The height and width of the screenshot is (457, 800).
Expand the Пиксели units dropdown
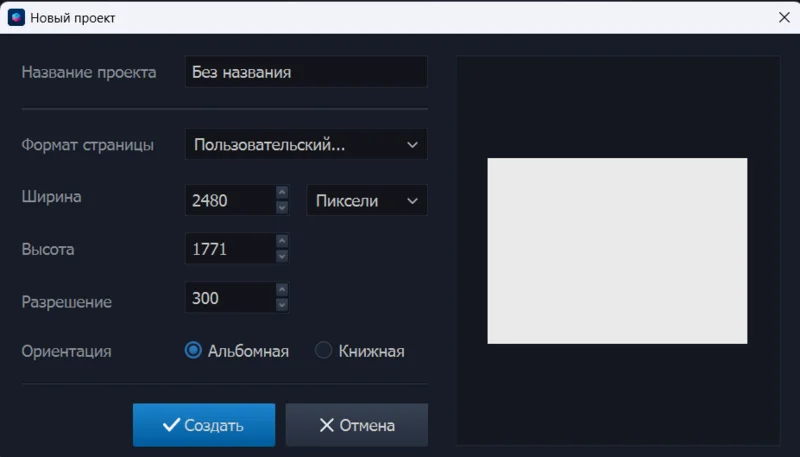coord(365,200)
